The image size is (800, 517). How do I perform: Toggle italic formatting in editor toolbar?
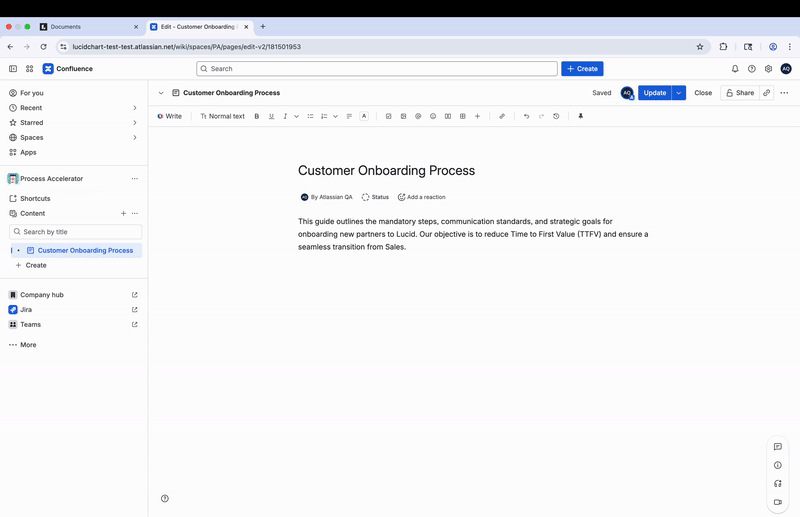285,116
